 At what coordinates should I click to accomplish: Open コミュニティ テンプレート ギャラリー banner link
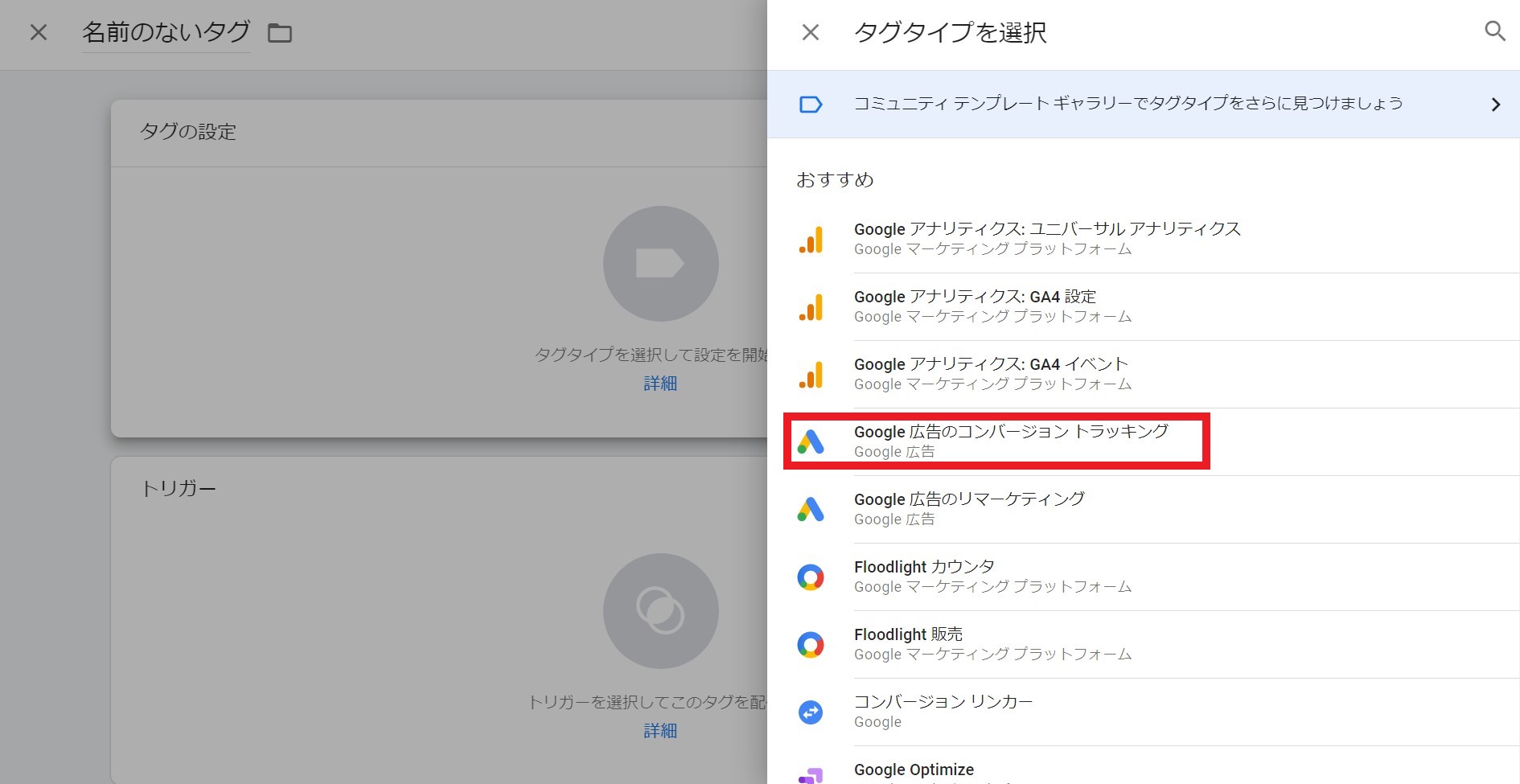click(x=1144, y=105)
